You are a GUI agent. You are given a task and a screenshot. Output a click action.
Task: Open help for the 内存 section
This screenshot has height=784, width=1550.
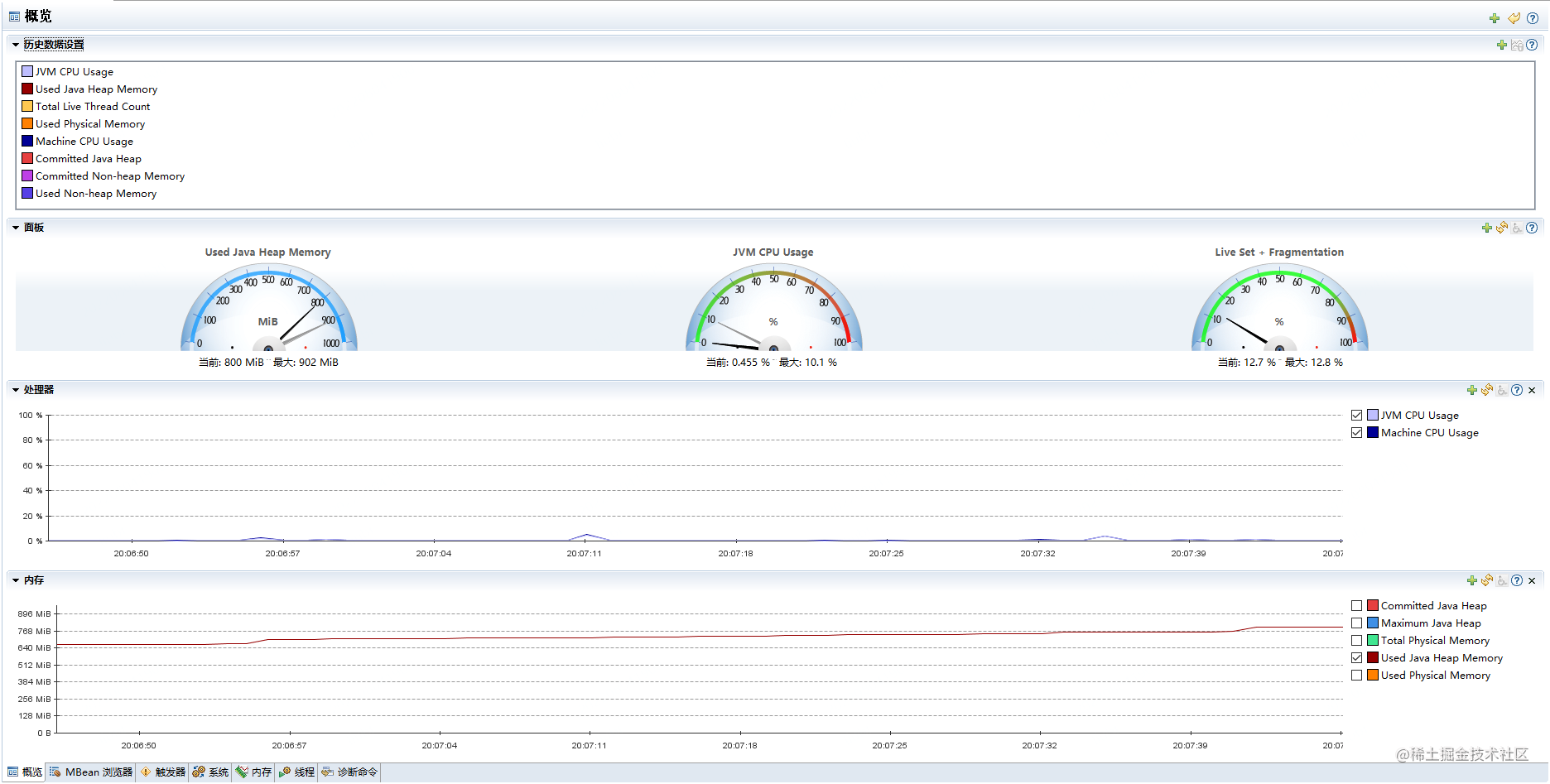(1517, 580)
